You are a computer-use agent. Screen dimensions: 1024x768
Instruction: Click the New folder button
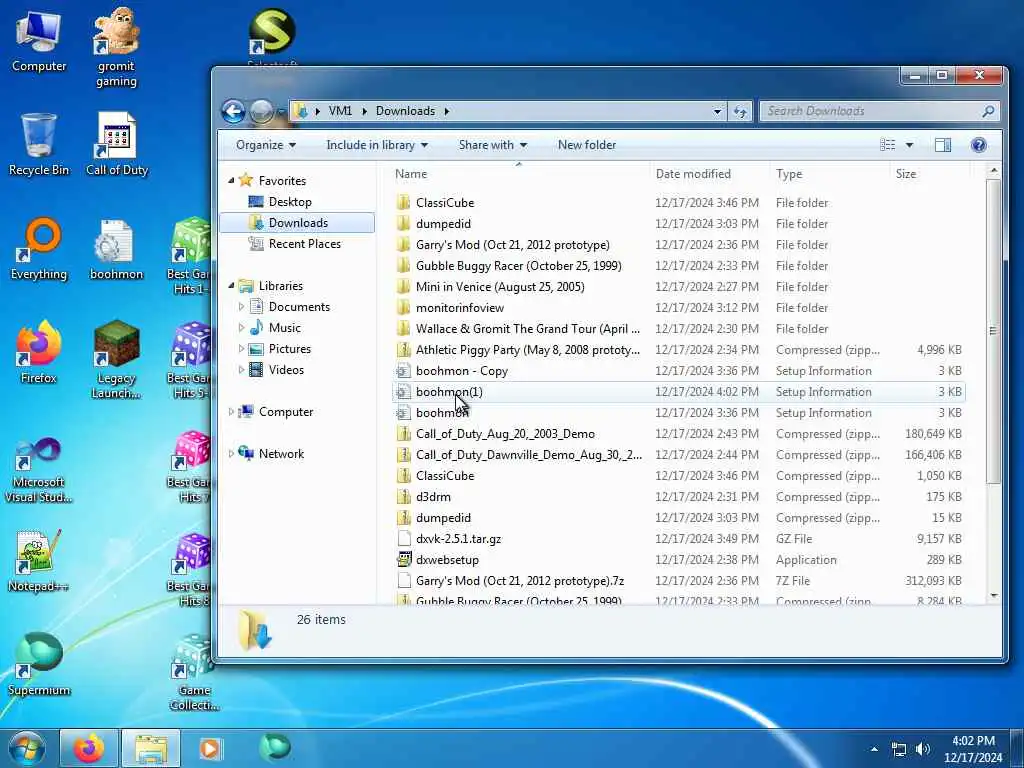coord(586,145)
